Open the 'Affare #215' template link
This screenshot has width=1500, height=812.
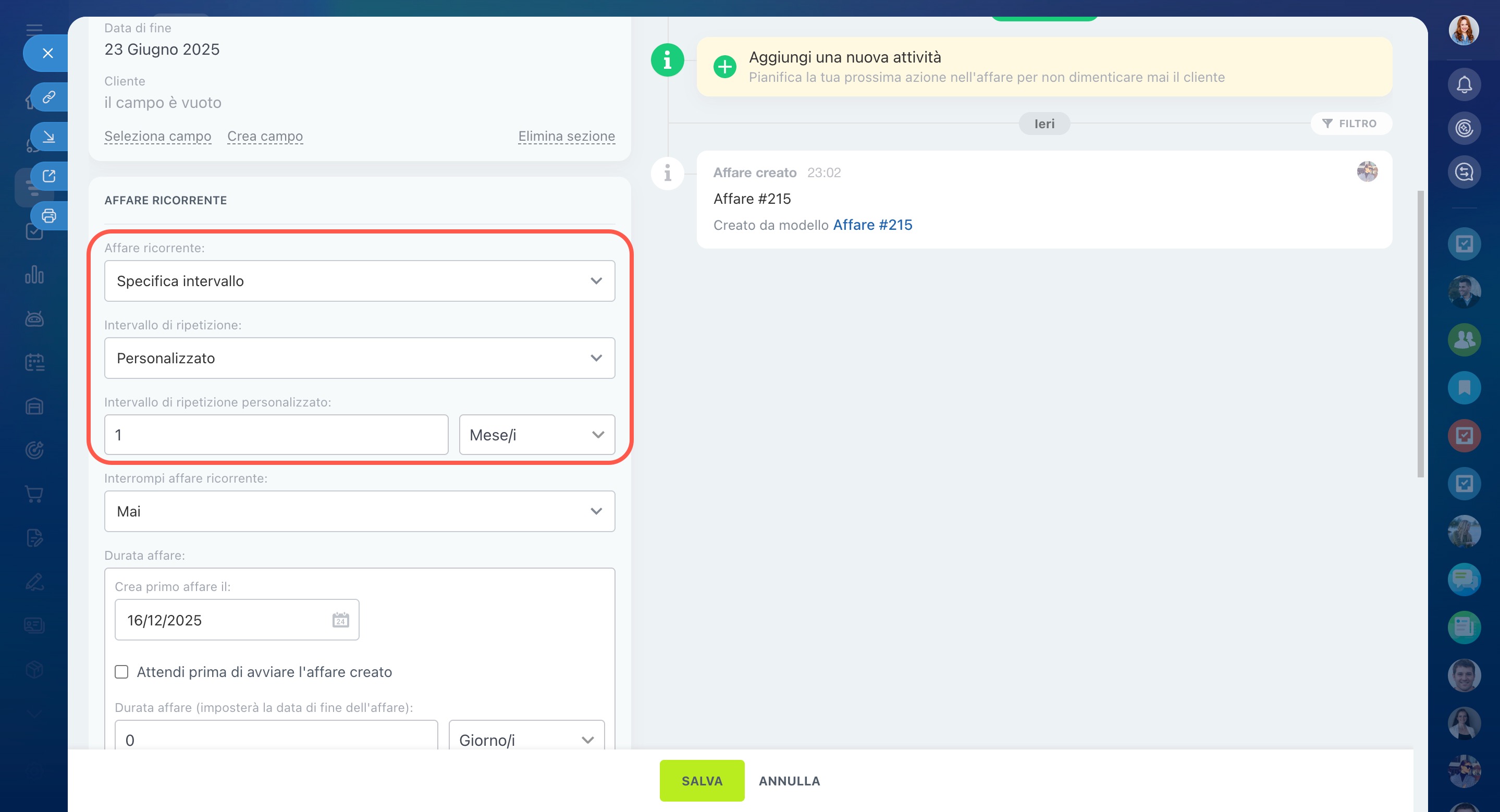[x=872, y=225]
